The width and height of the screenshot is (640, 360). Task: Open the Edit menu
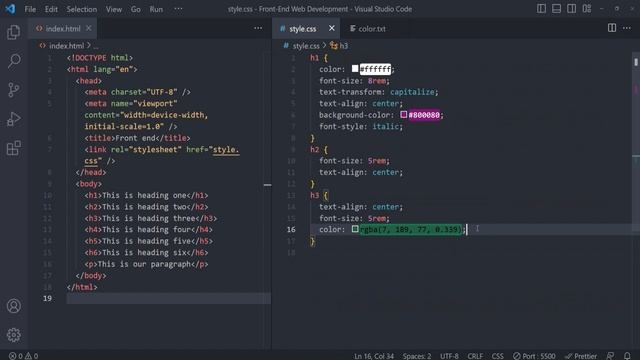point(51,9)
